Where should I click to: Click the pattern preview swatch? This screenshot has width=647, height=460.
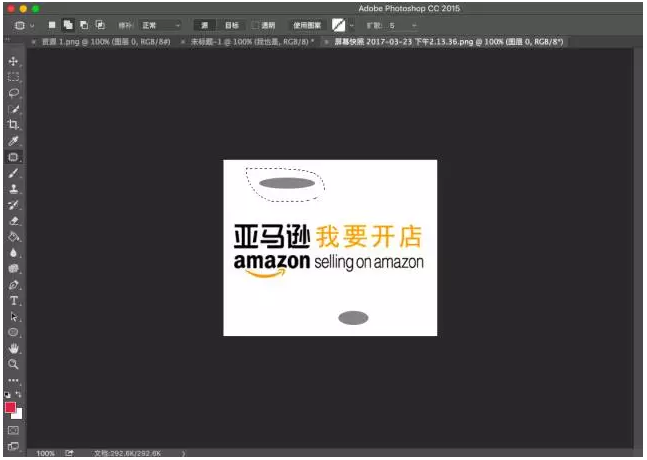pos(338,25)
